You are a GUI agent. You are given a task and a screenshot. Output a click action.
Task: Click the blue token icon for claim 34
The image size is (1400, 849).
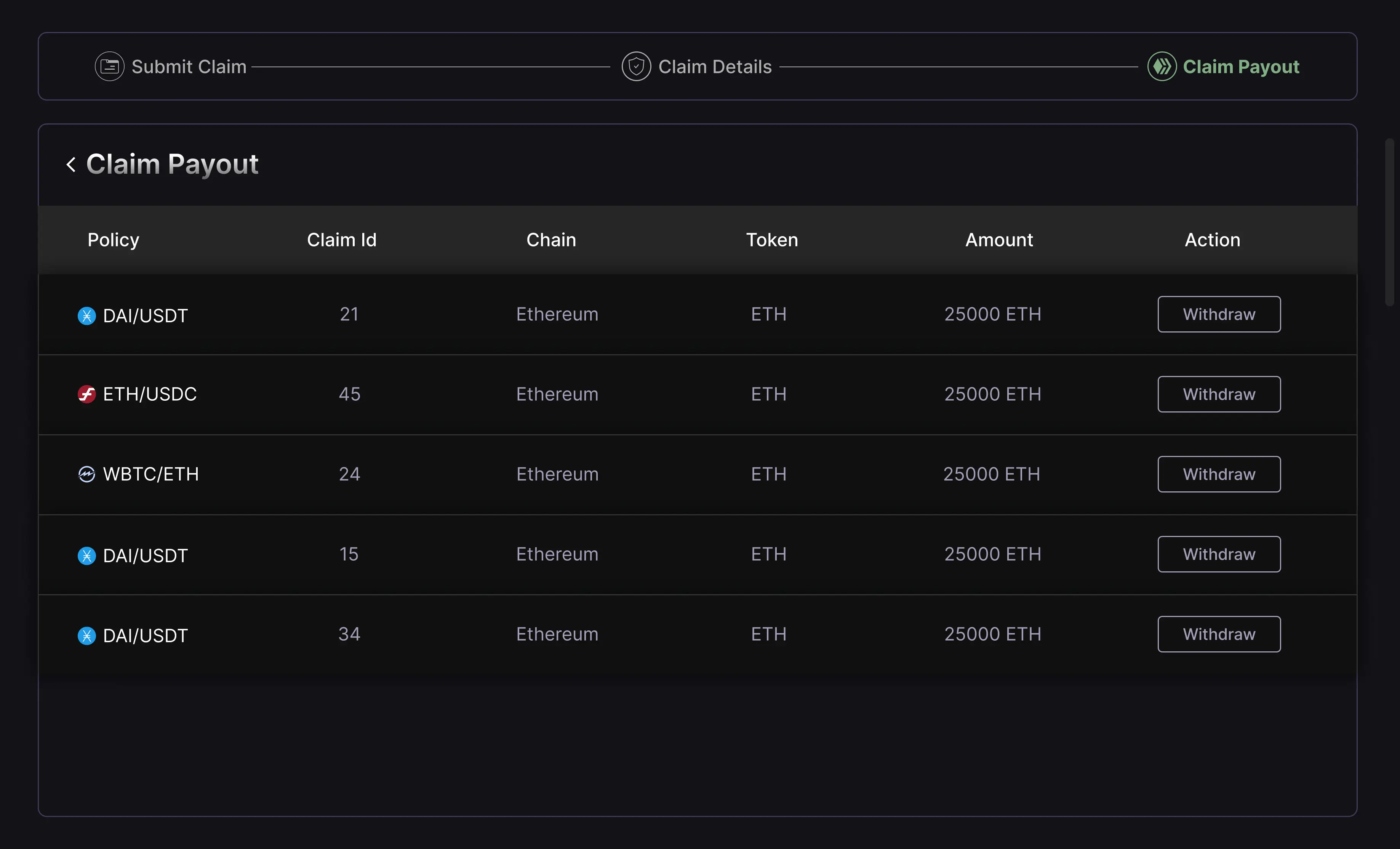[x=86, y=635]
